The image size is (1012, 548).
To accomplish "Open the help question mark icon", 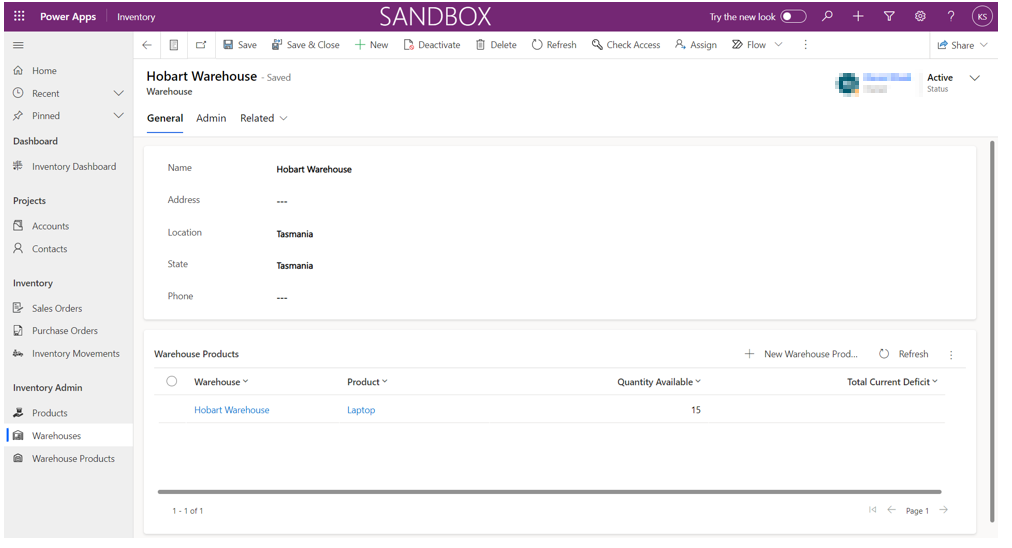I will point(951,16).
